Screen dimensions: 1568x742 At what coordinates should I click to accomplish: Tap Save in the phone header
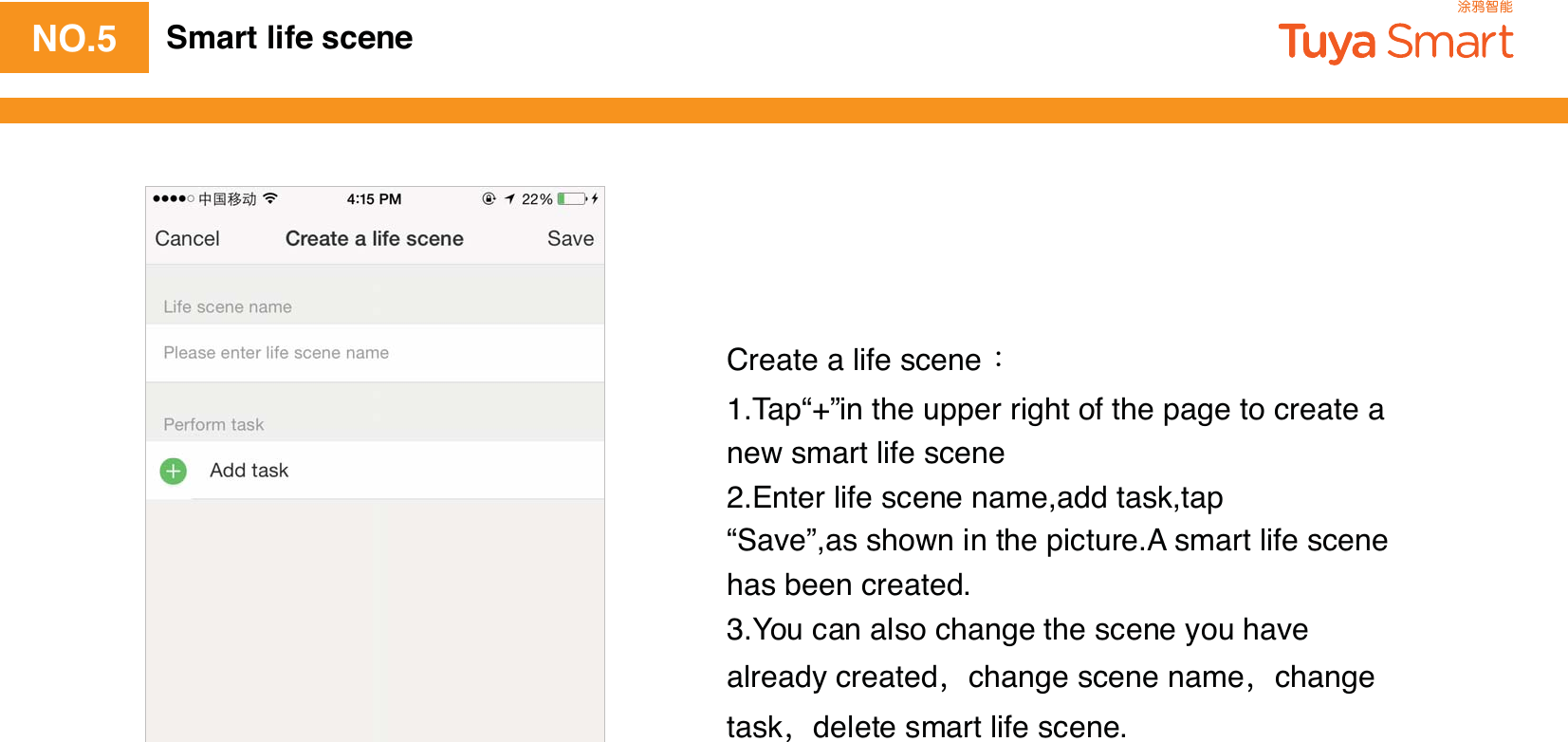(x=570, y=239)
